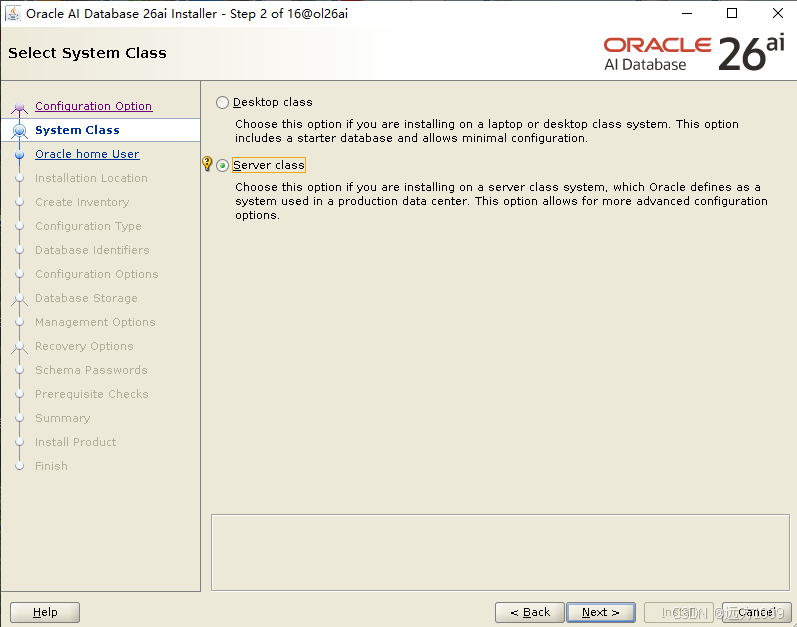This screenshot has width=797, height=627.
Task: Click the Database Storage step marker icon
Action: (19, 299)
